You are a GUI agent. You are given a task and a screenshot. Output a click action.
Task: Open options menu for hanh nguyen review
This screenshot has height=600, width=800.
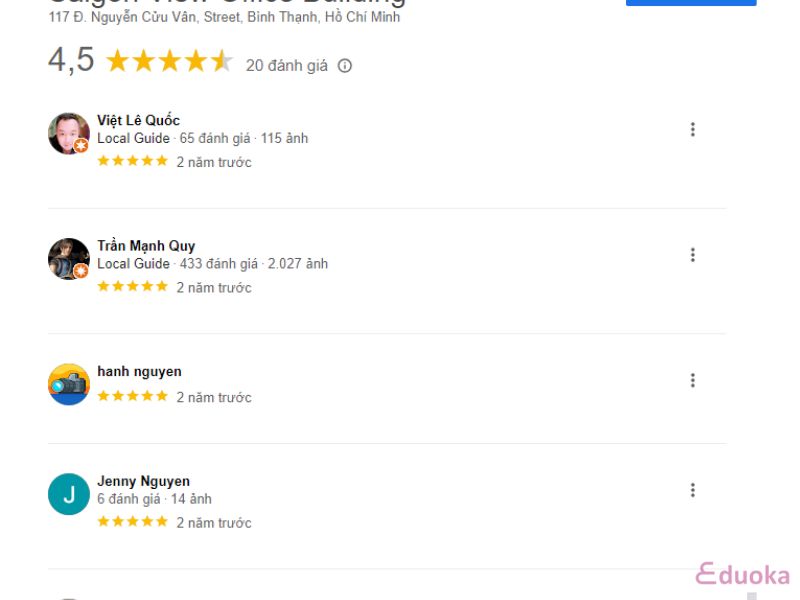[x=692, y=381]
